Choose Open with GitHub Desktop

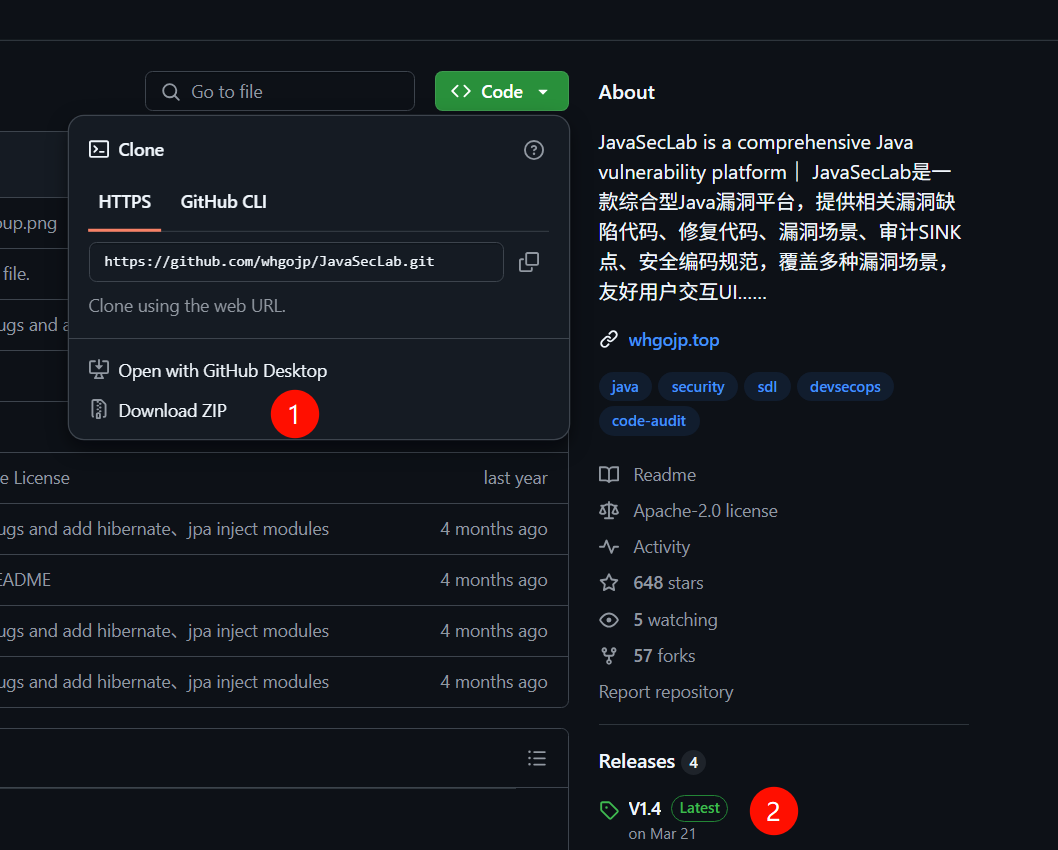(x=223, y=370)
